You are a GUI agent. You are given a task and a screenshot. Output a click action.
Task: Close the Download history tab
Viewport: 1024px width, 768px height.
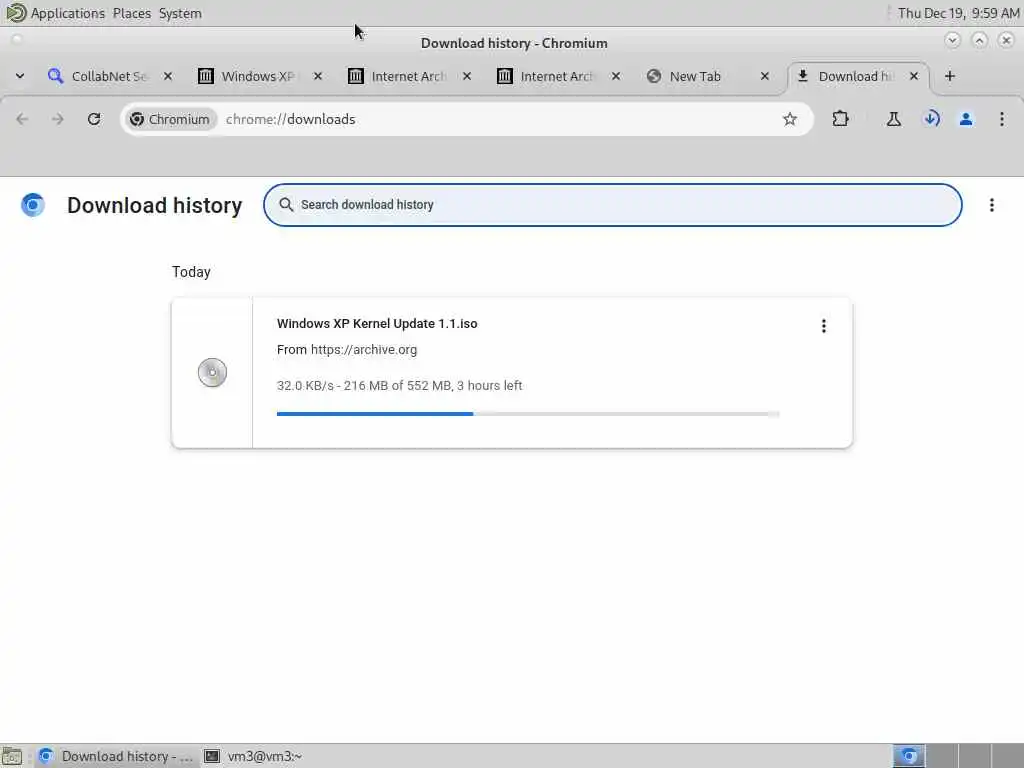(914, 76)
